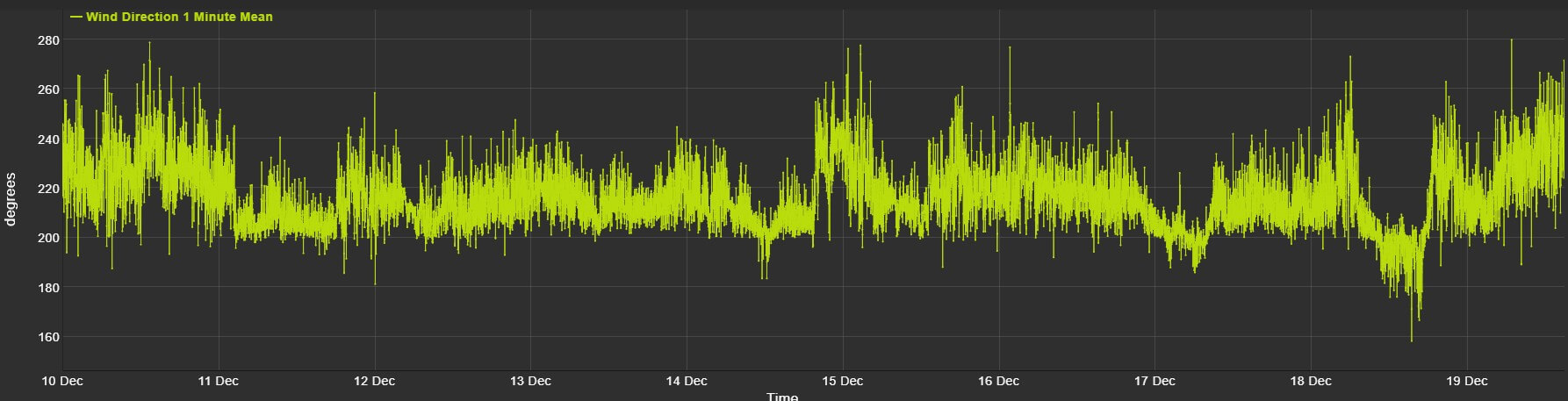The image size is (1568, 401).
Task: Select the 11 Dec date tick label
Action: tap(219, 381)
